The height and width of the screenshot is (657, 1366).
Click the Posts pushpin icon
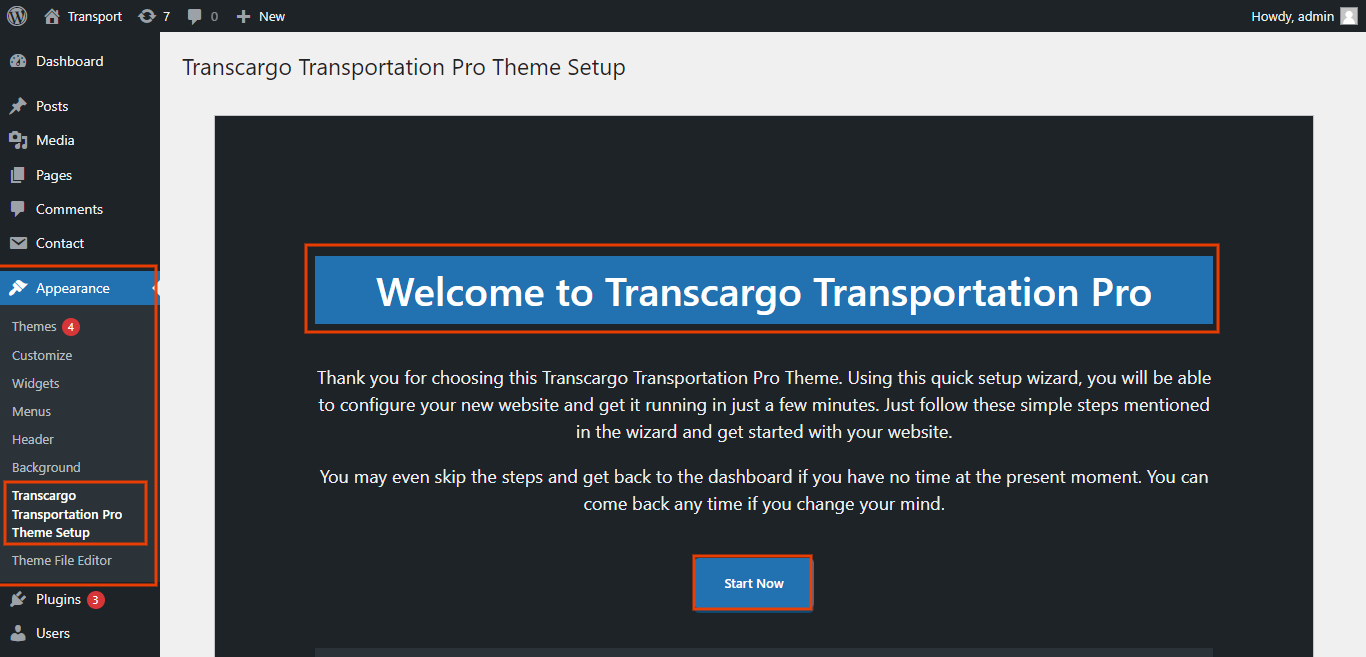18,106
